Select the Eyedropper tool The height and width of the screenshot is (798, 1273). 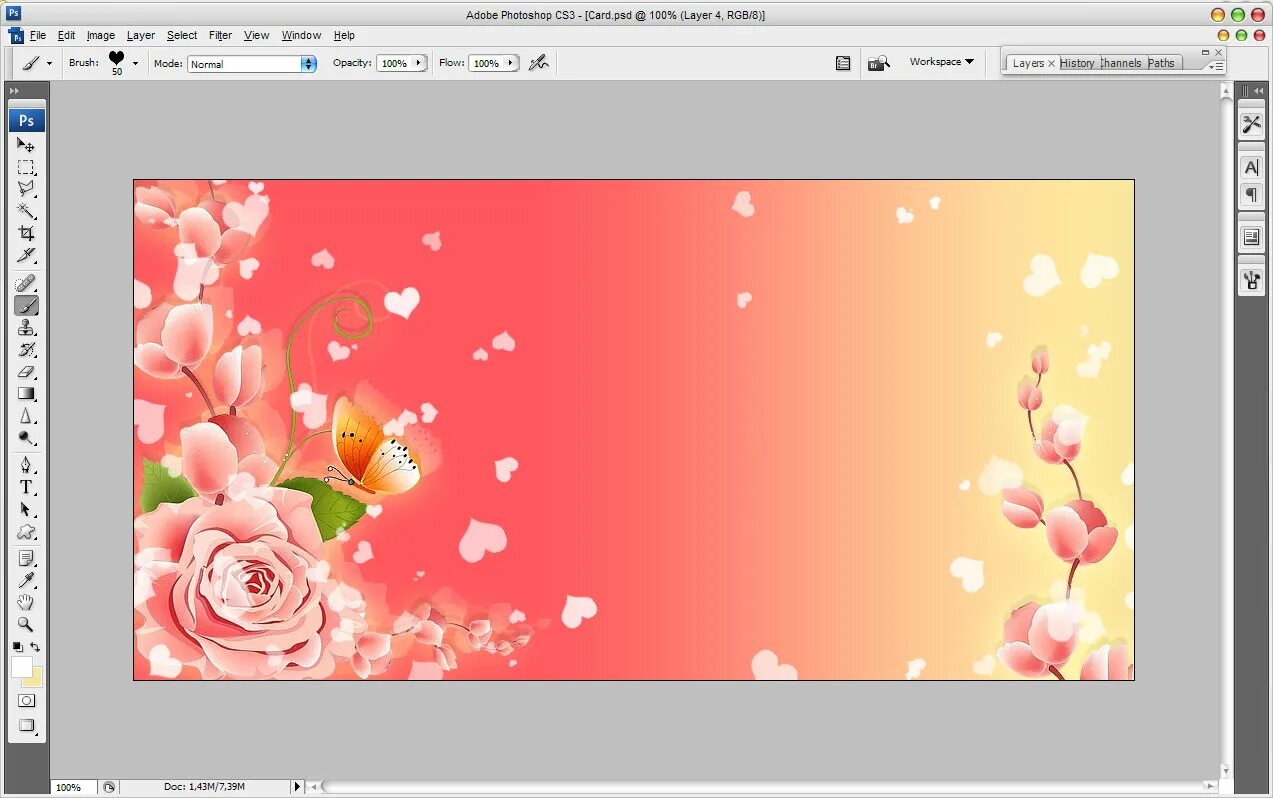pos(26,580)
